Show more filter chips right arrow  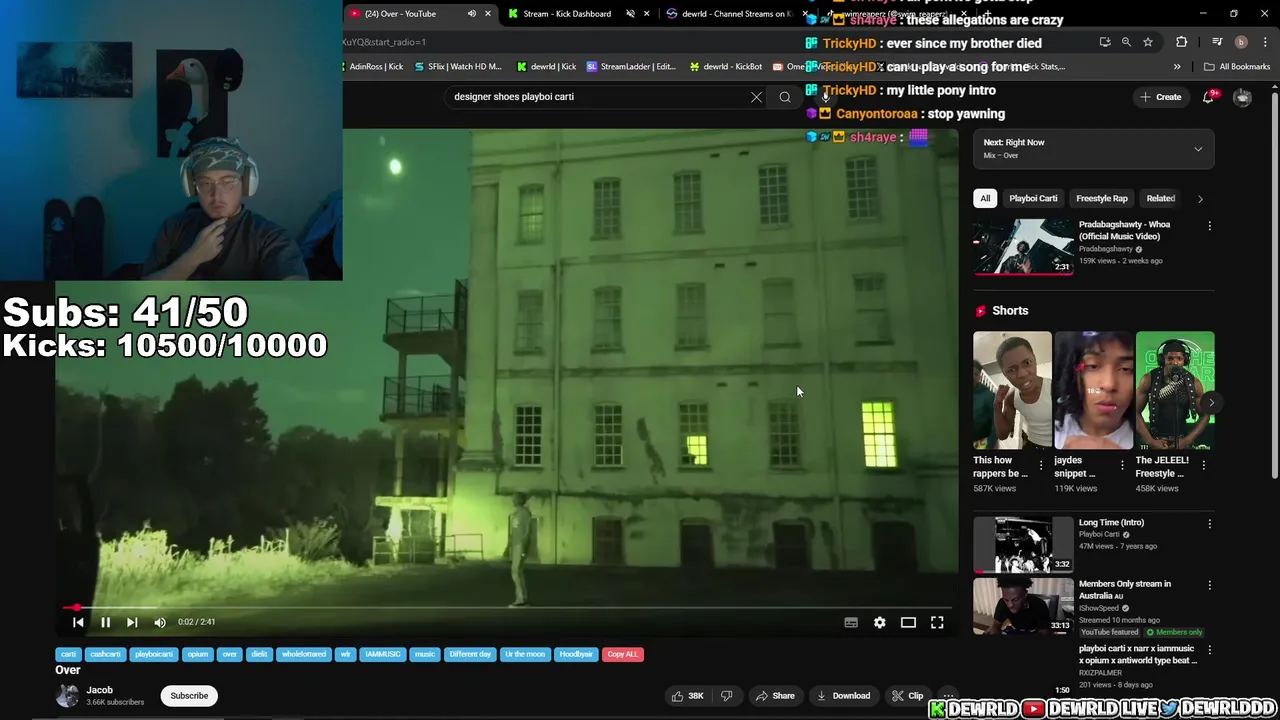tap(1200, 198)
